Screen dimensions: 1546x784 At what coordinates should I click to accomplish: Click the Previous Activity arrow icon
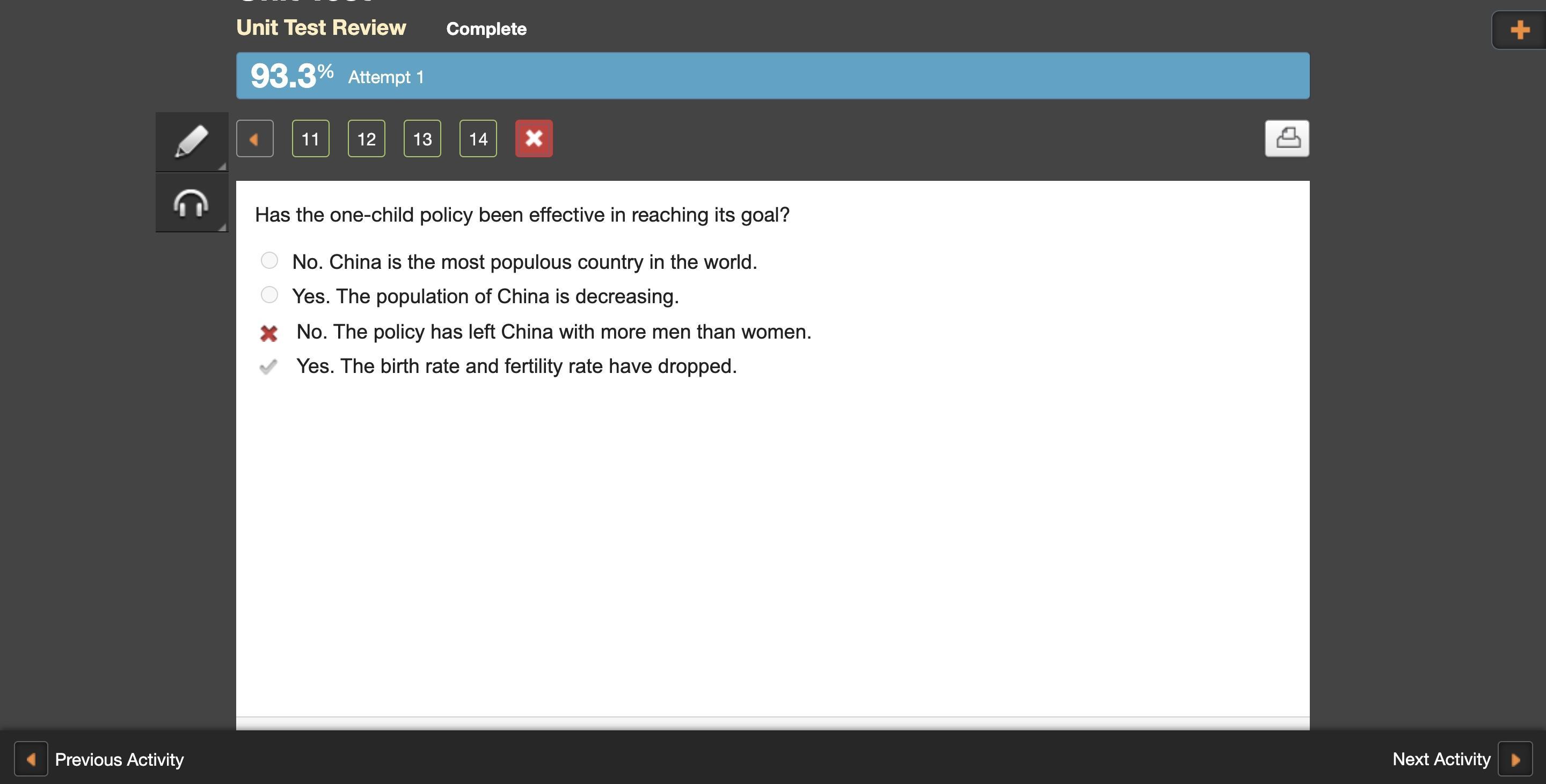pos(31,759)
